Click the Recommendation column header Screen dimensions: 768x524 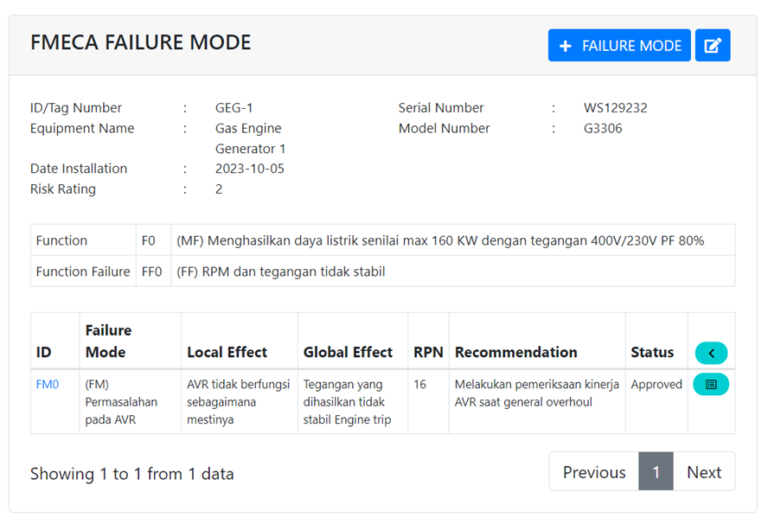pyautogui.click(x=515, y=352)
